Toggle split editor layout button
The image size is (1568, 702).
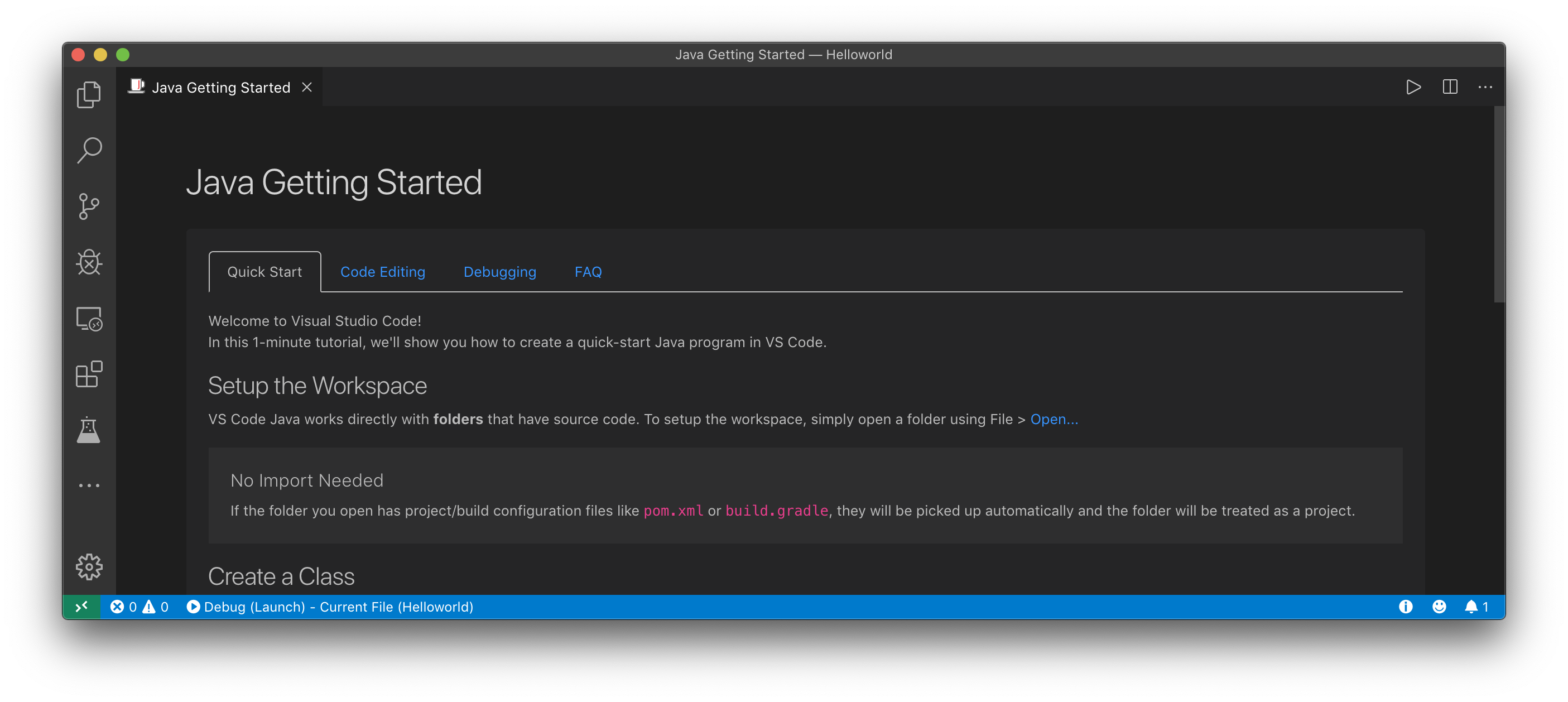[1450, 87]
